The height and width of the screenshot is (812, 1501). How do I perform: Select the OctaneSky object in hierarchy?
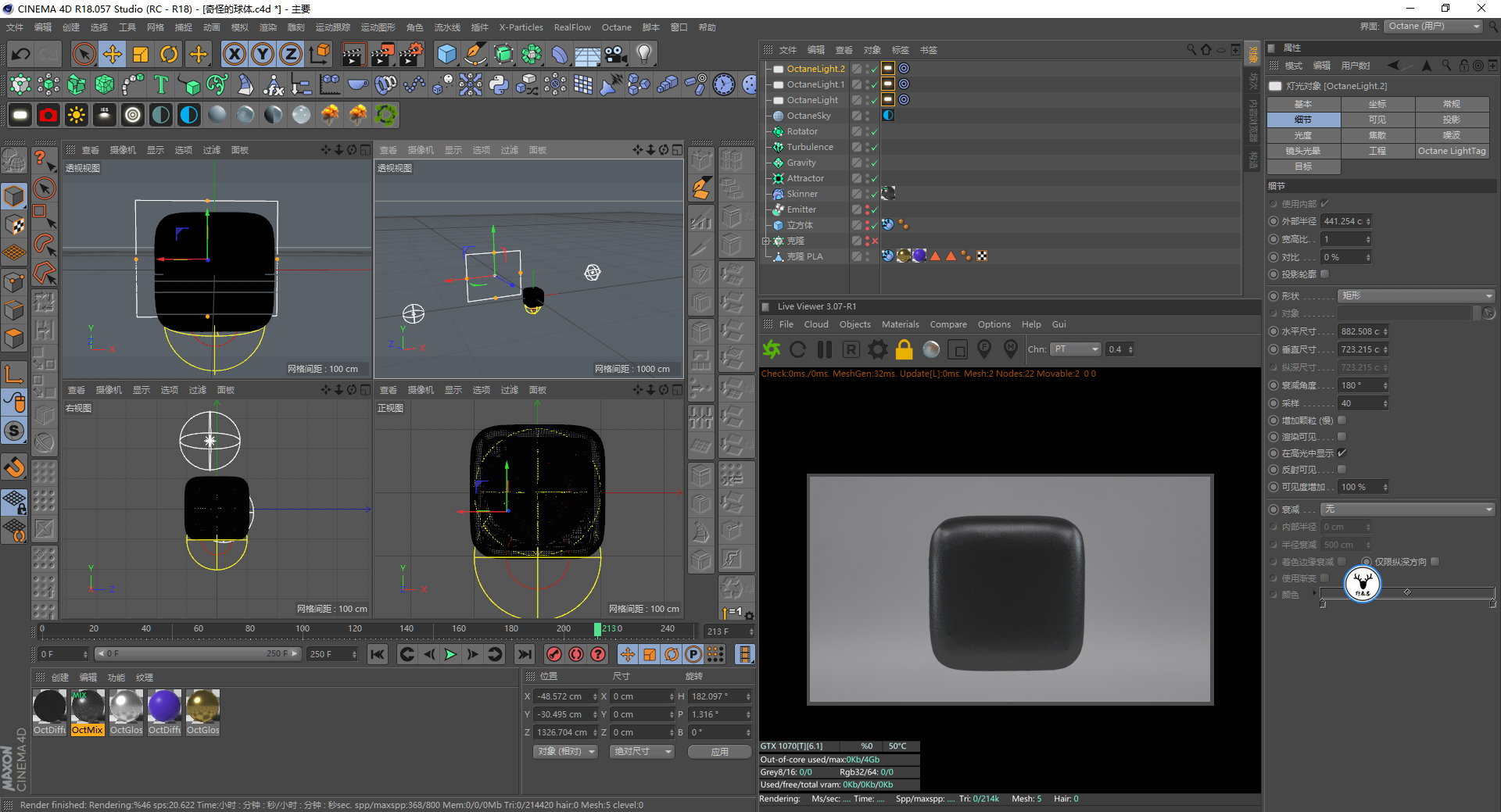click(808, 116)
